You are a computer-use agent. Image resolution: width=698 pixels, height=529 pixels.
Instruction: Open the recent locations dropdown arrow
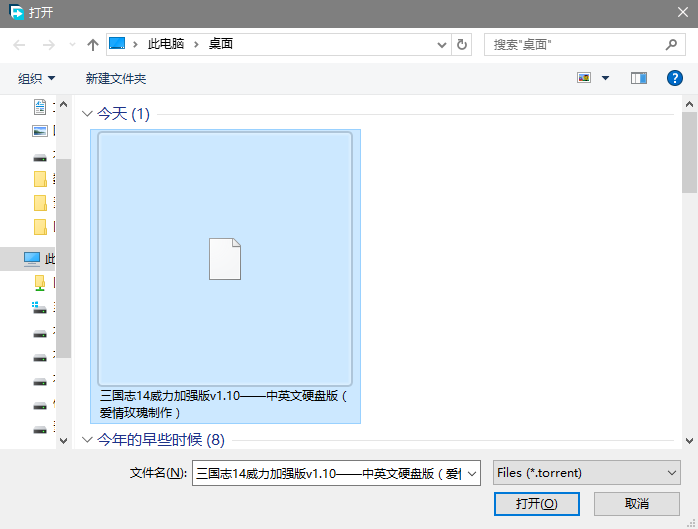click(x=72, y=45)
